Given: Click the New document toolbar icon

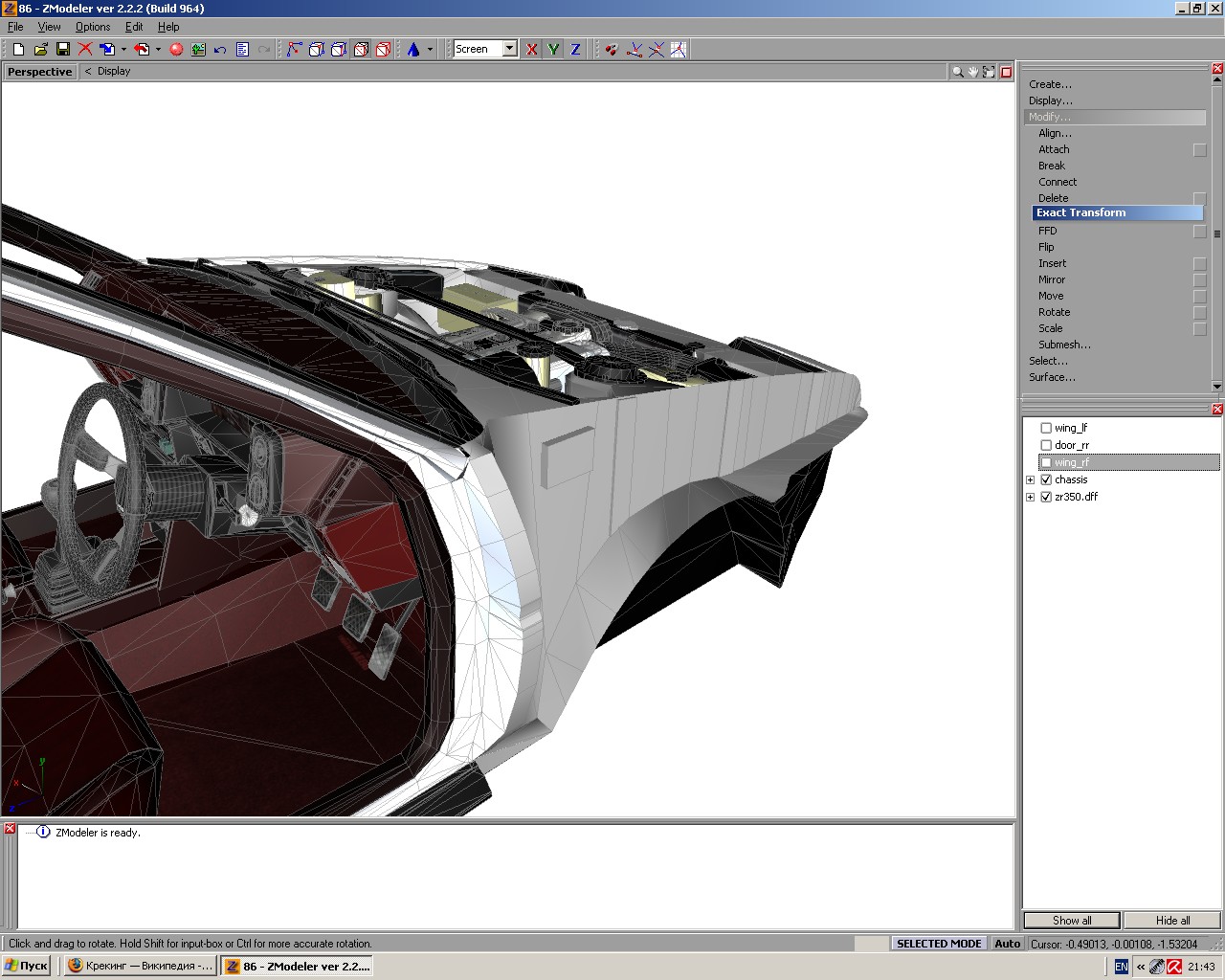Looking at the screenshot, I should pyautogui.click(x=18, y=49).
